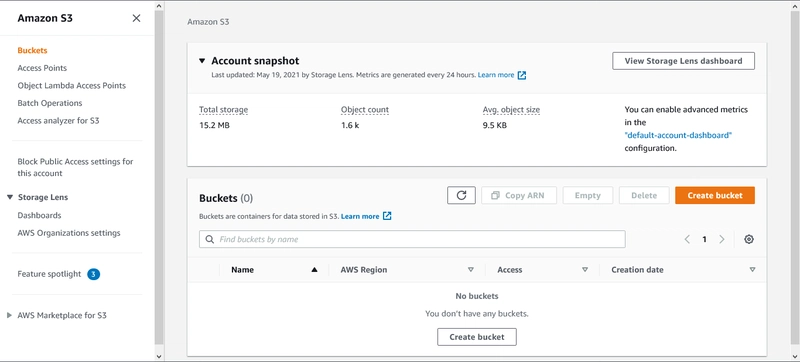
Task: Collapse the Account snapshot section
Action: point(202,61)
